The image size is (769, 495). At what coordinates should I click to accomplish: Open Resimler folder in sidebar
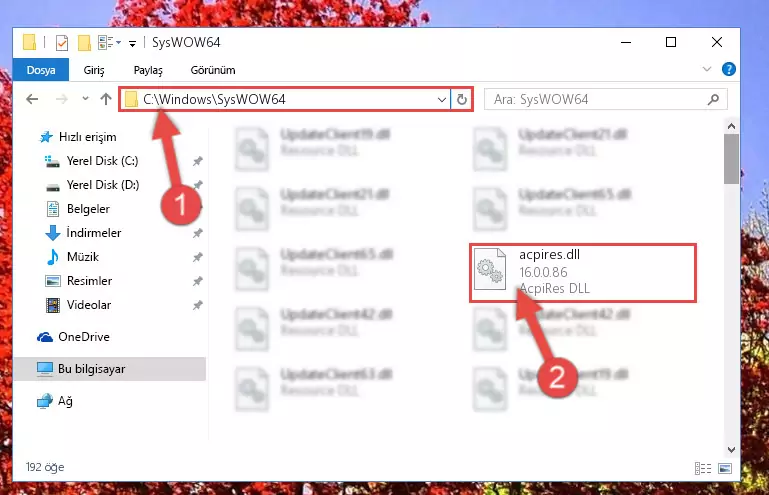(78, 281)
